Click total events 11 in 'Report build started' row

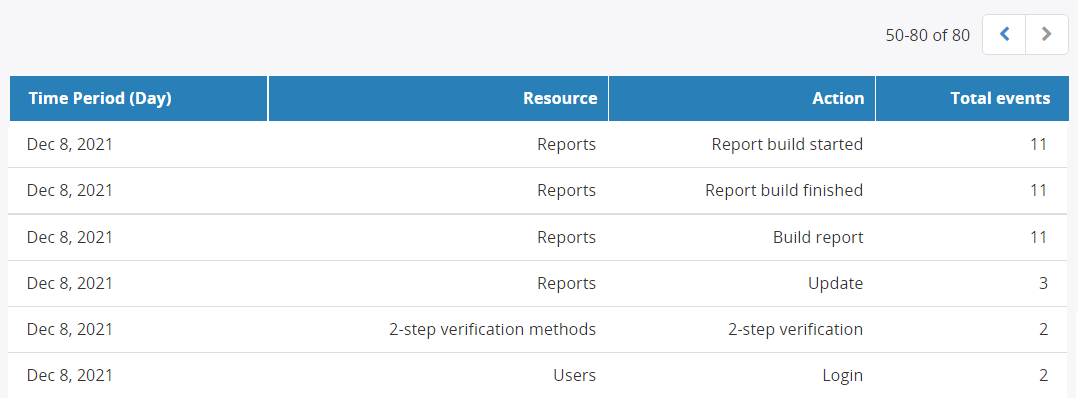1038,144
